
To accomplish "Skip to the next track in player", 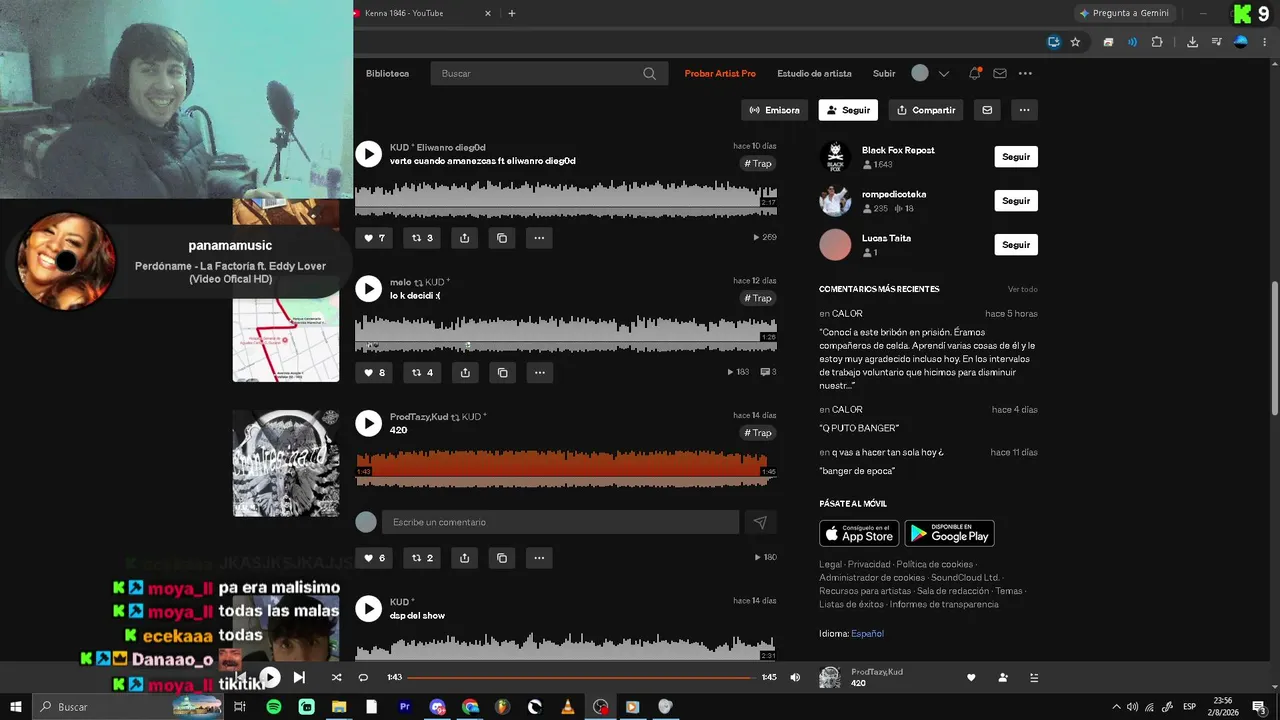I will [x=299, y=677].
